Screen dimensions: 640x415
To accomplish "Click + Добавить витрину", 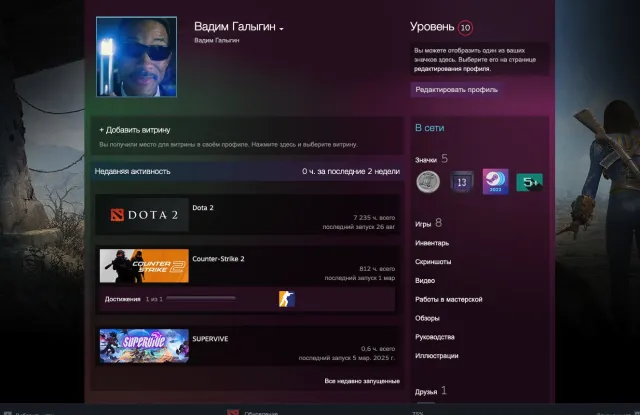I will [x=135, y=130].
